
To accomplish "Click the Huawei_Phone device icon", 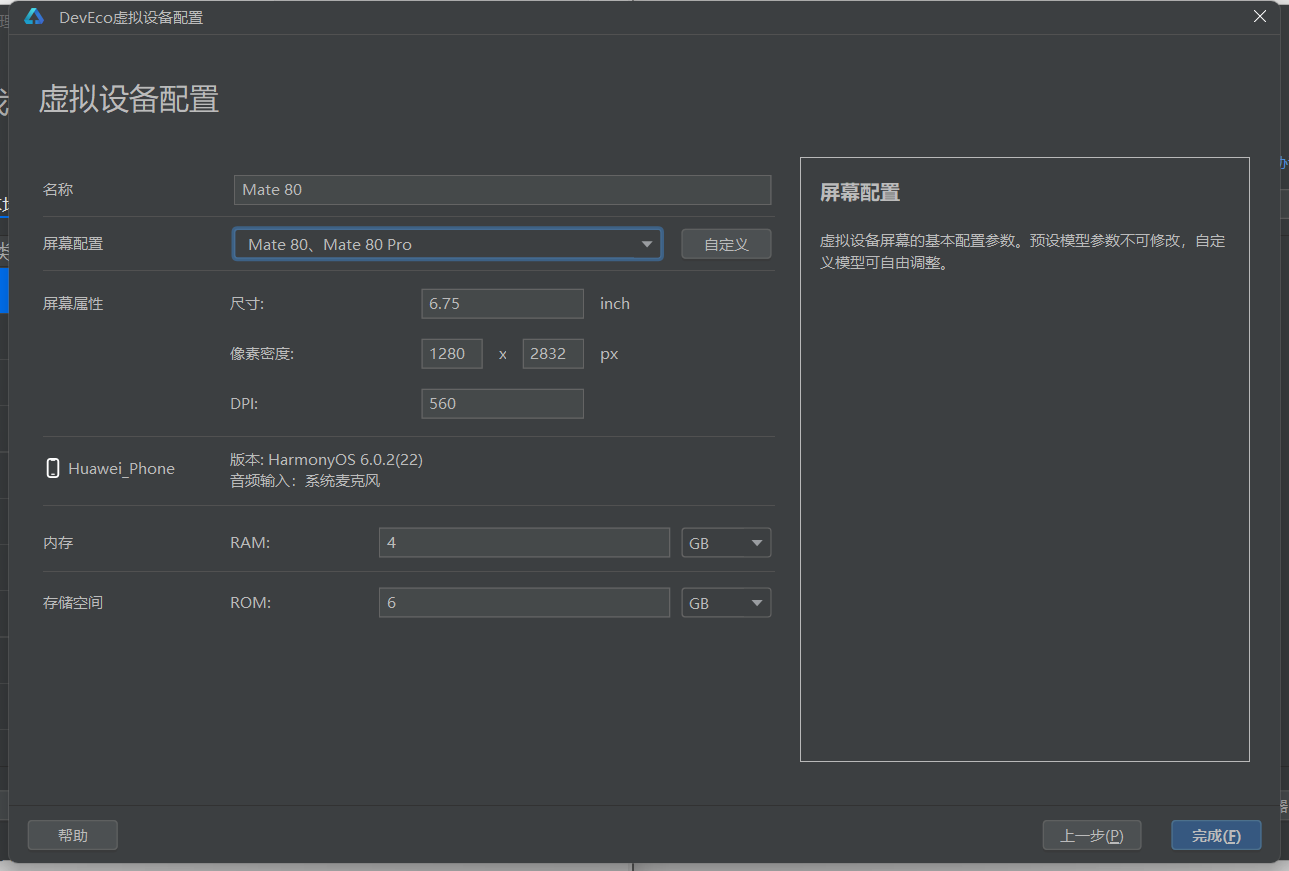I will [x=53, y=468].
